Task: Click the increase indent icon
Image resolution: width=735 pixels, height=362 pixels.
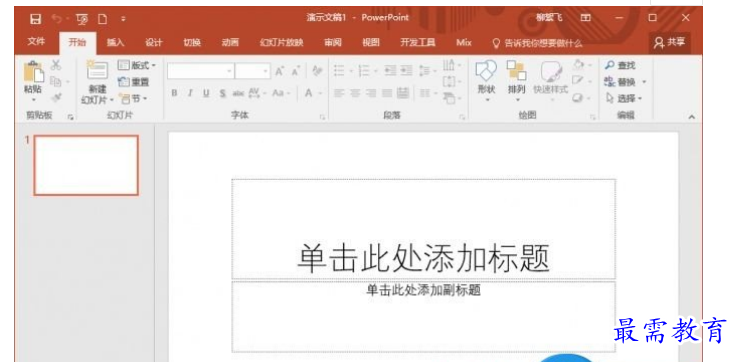Action: pos(406,71)
